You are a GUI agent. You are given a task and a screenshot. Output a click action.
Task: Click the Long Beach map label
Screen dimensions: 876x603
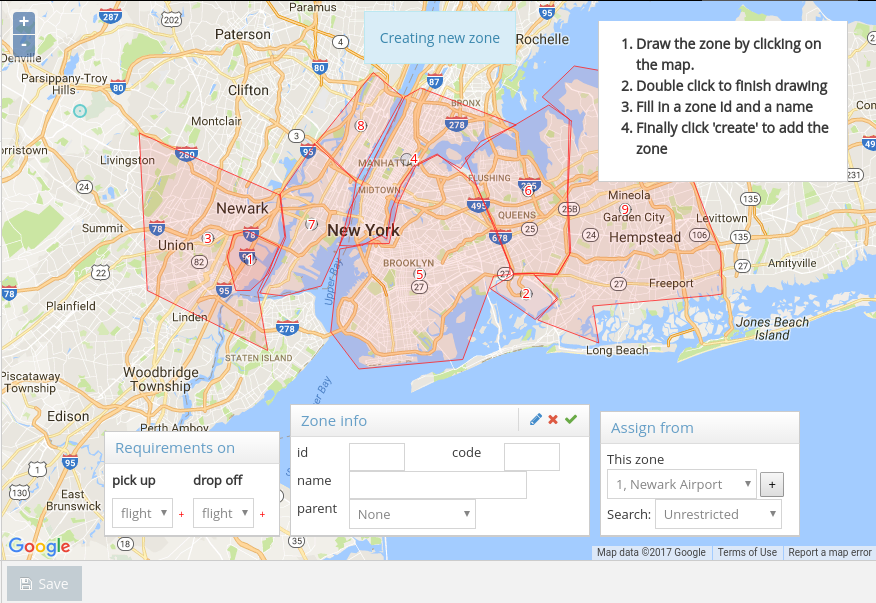pyautogui.click(x=617, y=350)
